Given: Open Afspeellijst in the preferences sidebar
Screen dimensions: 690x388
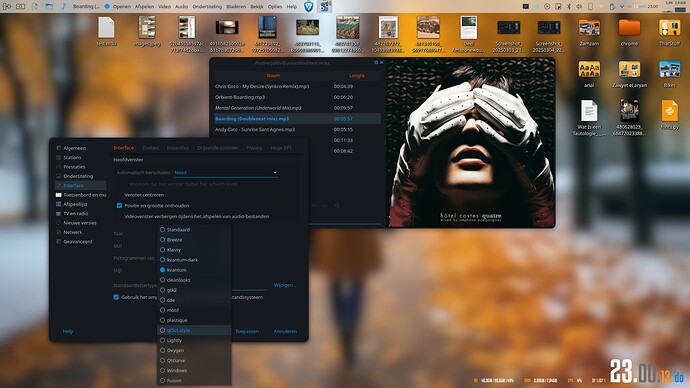Looking at the screenshot, I should coord(75,204).
